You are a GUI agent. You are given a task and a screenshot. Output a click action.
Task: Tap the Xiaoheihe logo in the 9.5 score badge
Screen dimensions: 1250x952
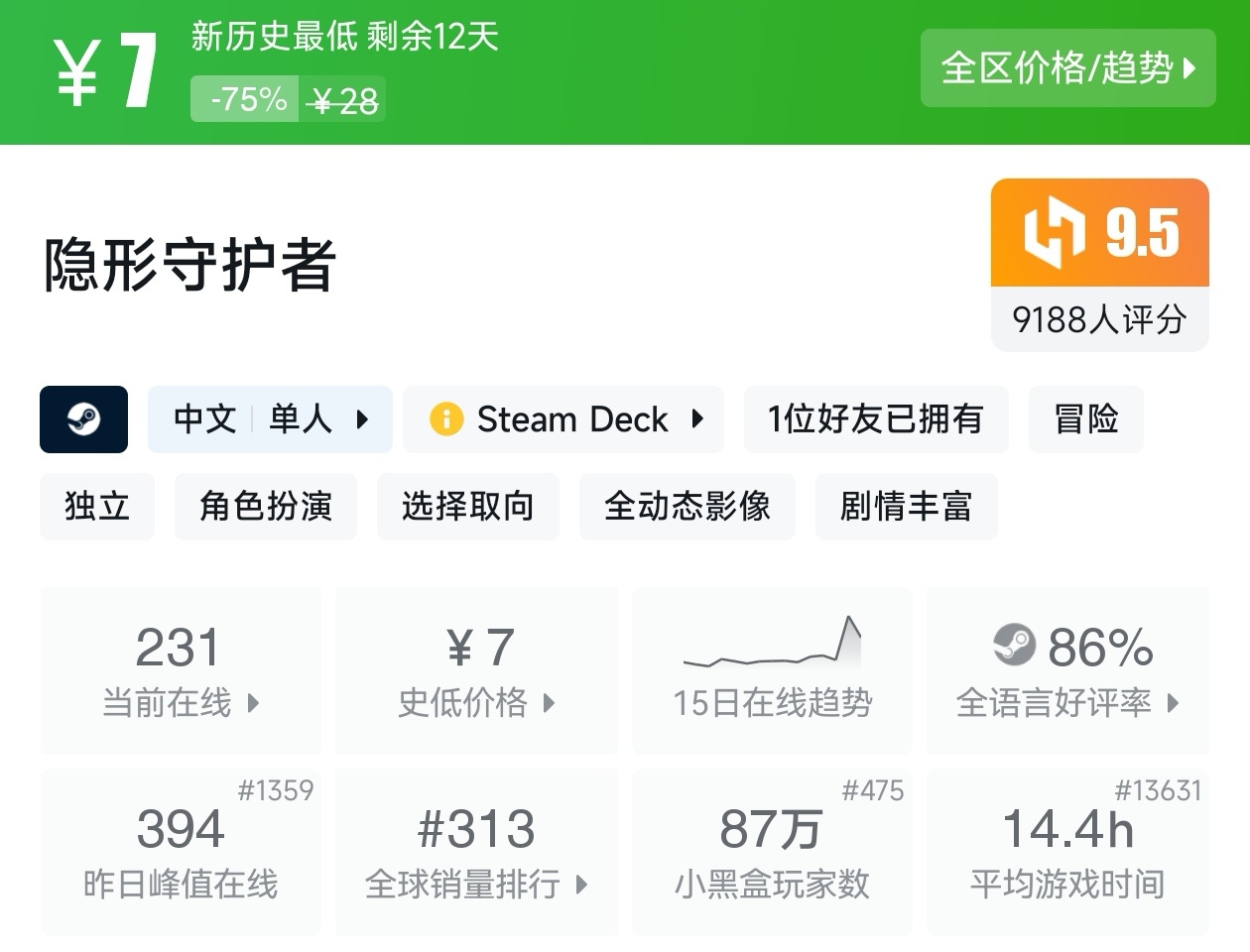tap(1054, 233)
